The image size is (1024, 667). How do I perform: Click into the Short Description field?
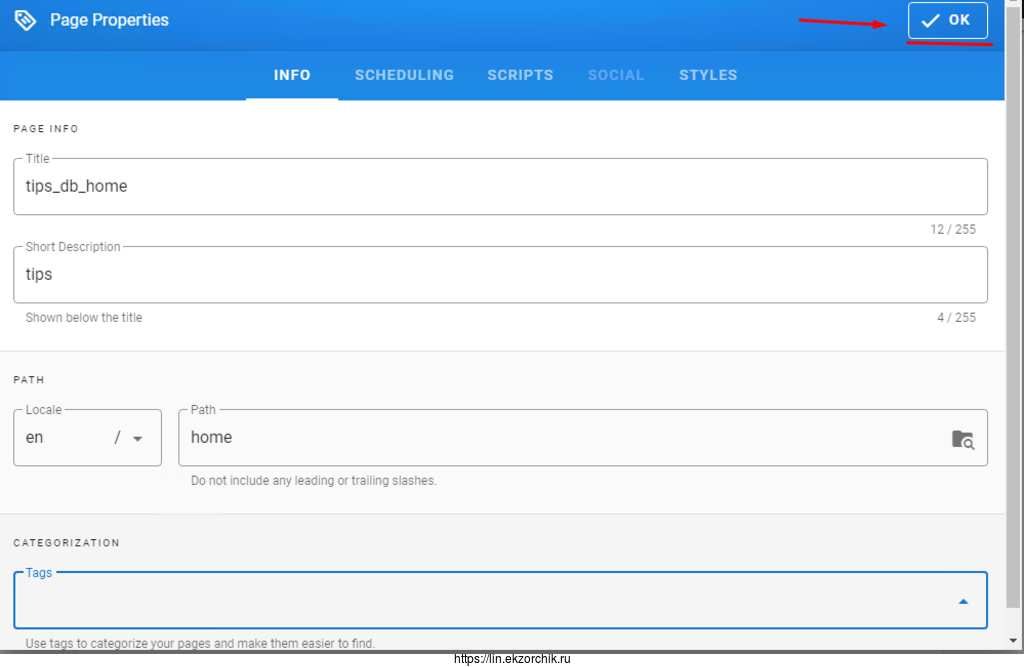[x=500, y=275]
